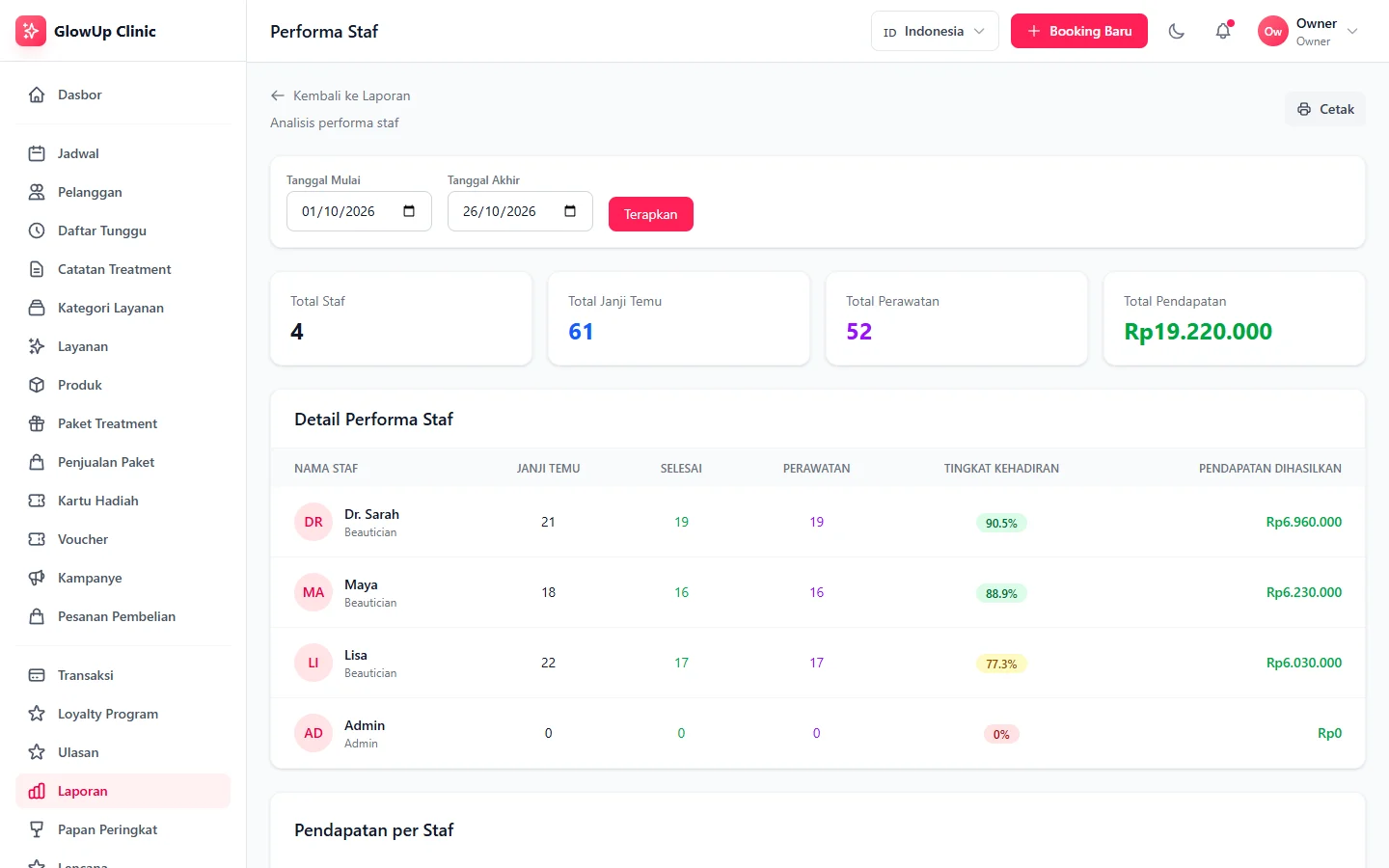Click the Papan Peringkat trophy icon
The image size is (1389, 868).
[x=37, y=829]
